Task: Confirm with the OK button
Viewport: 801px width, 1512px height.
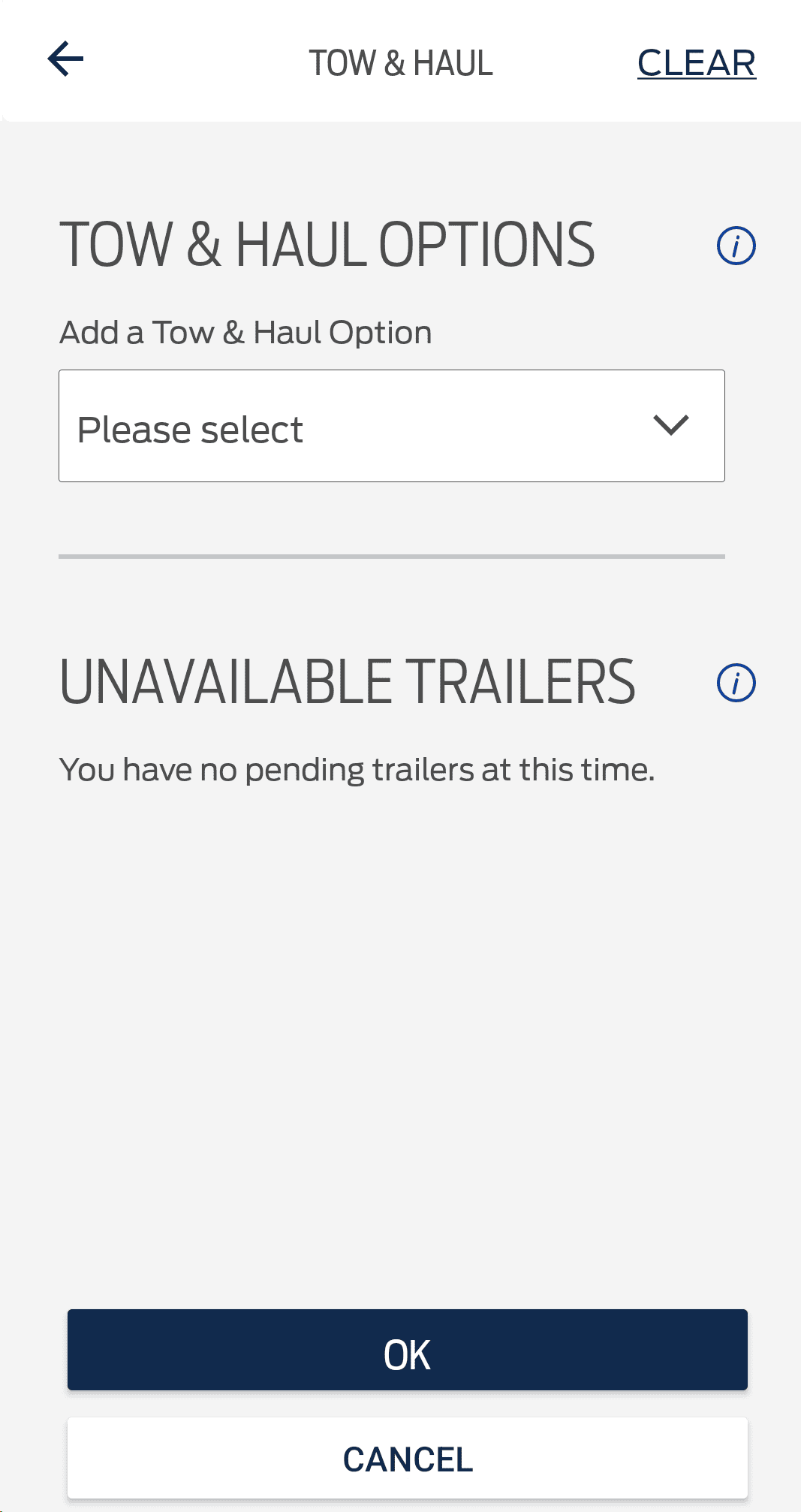Action: click(408, 1350)
